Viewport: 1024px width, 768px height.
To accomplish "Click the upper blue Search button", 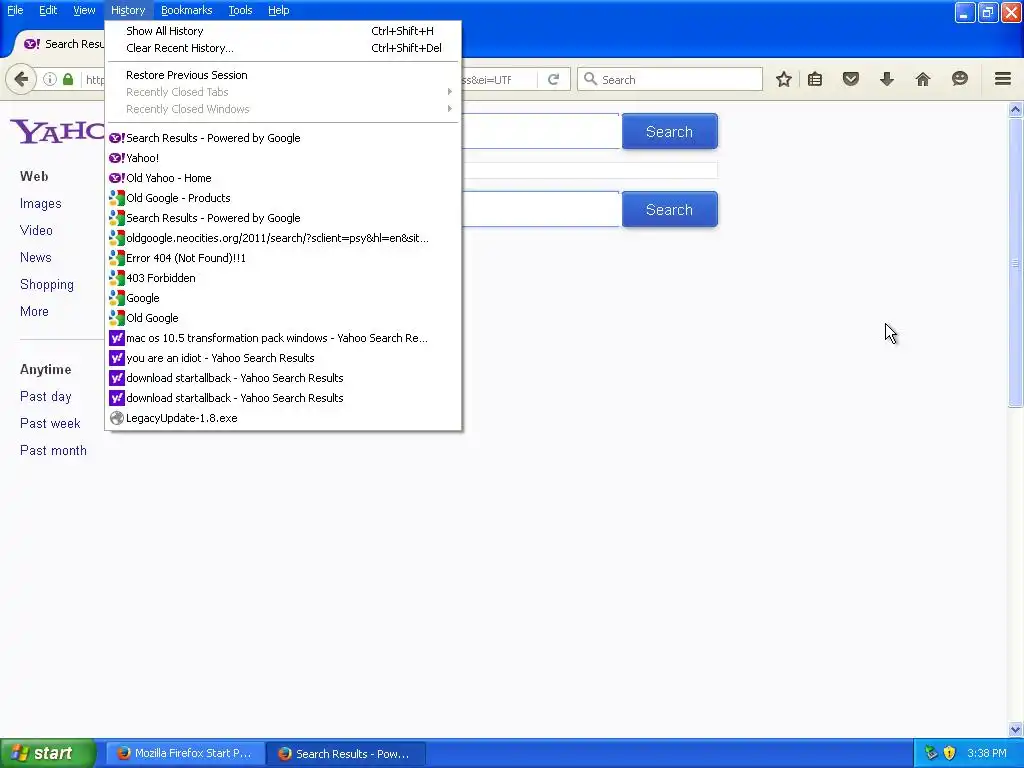I will coord(669,131).
